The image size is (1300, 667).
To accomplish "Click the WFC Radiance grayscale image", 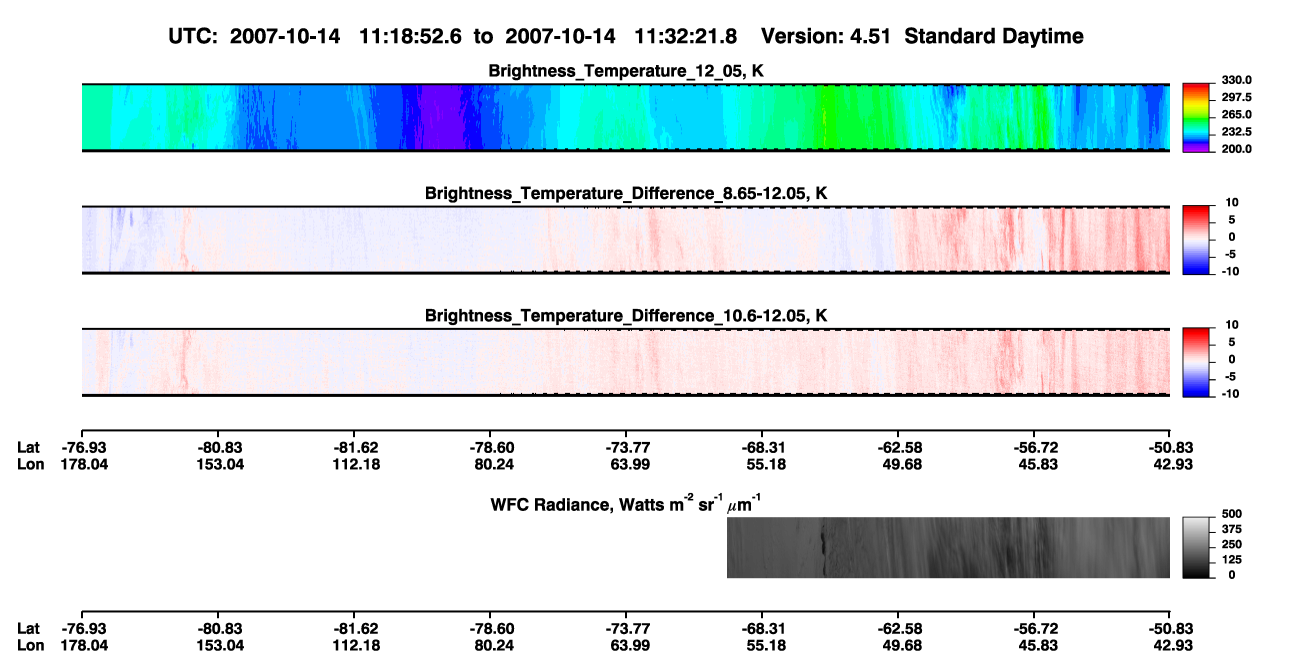I will tap(948, 547).
